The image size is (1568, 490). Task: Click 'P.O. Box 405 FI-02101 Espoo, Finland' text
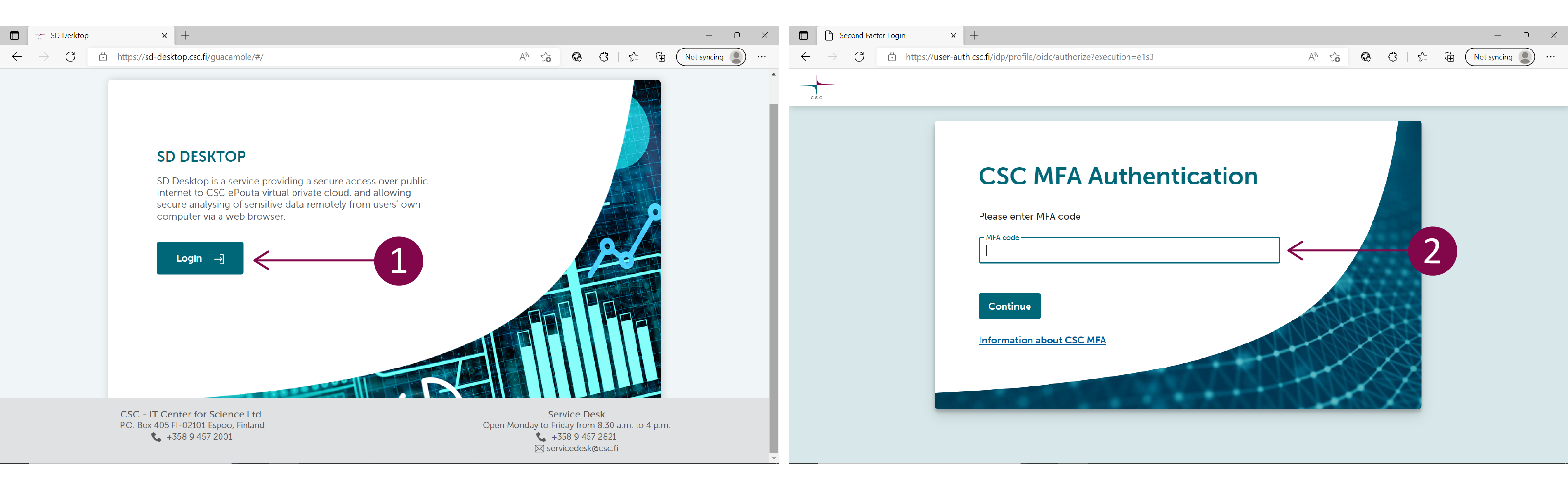(x=192, y=425)
